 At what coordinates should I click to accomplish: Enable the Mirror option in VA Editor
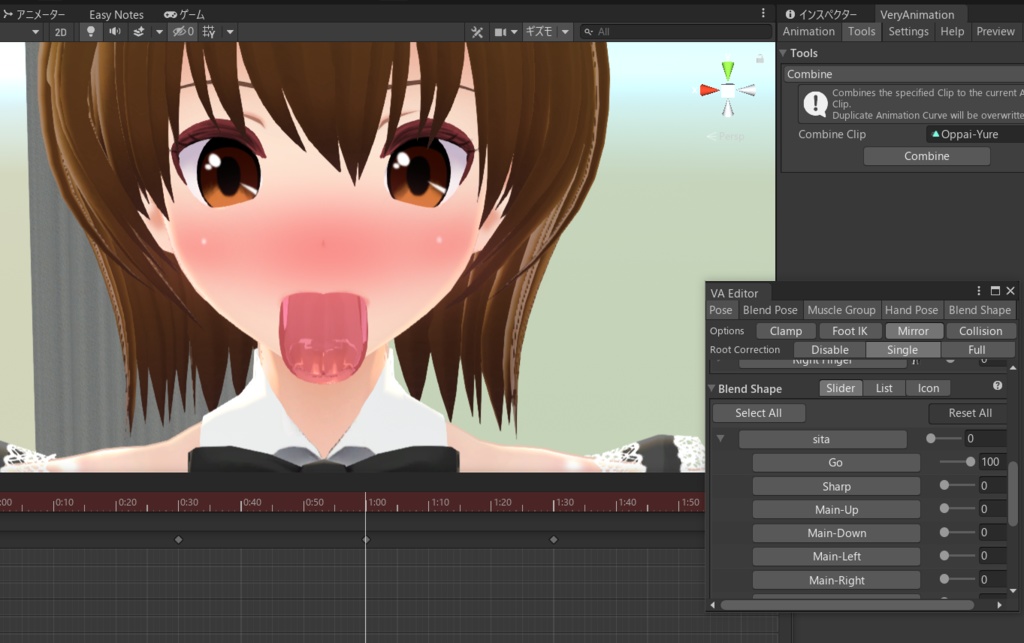coord(913,330)
